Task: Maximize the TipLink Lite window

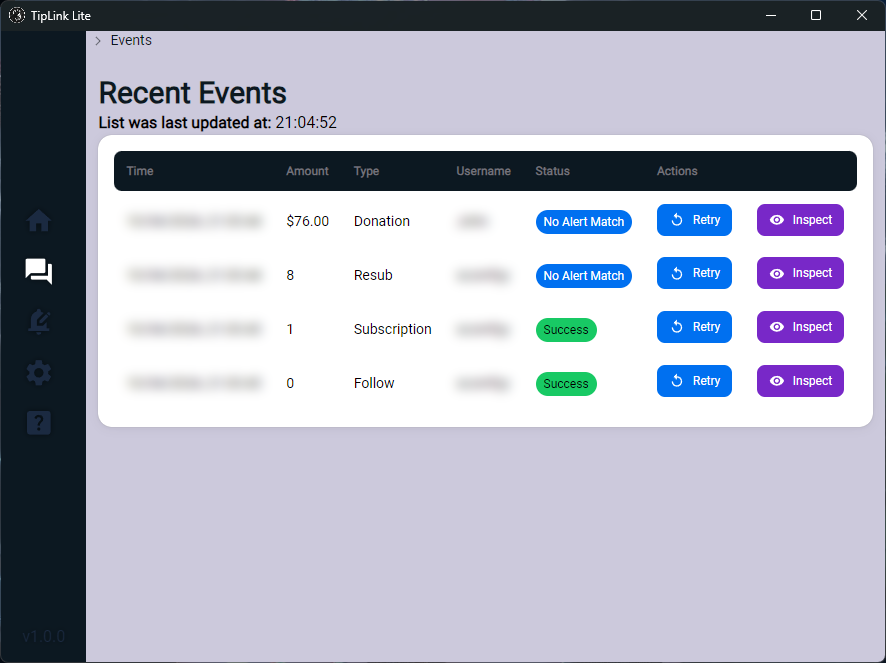Action: tap(815, 15)
